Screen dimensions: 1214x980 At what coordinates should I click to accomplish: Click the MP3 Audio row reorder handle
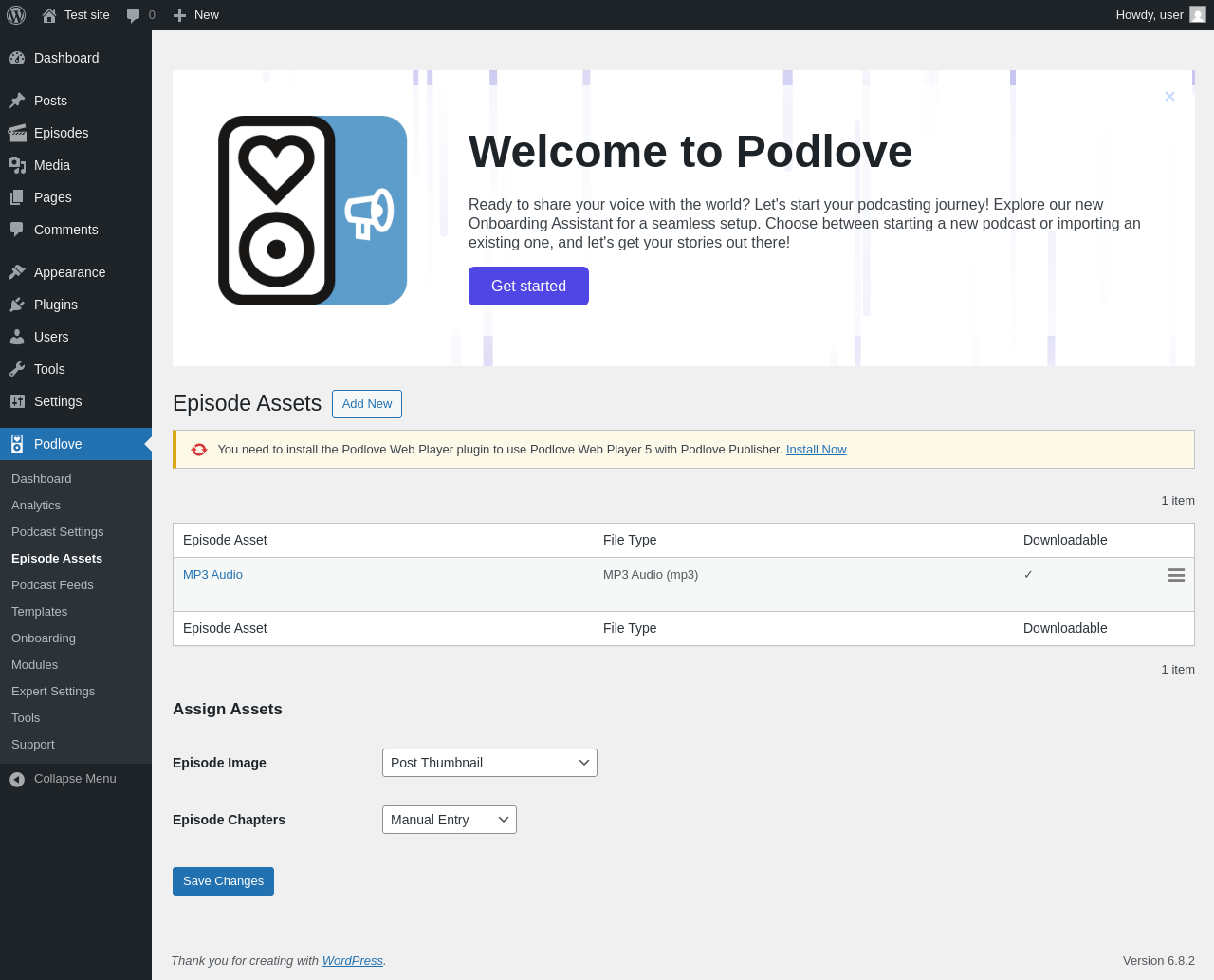(1176, 575)
